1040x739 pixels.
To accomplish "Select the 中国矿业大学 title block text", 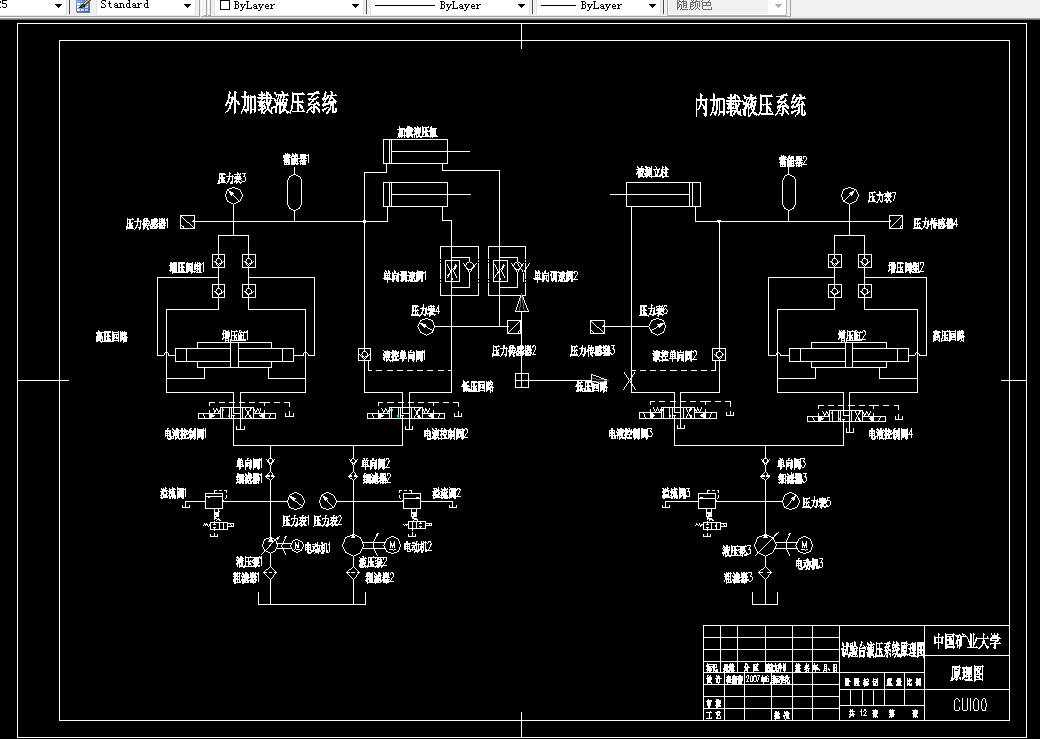I will (967, 641).
